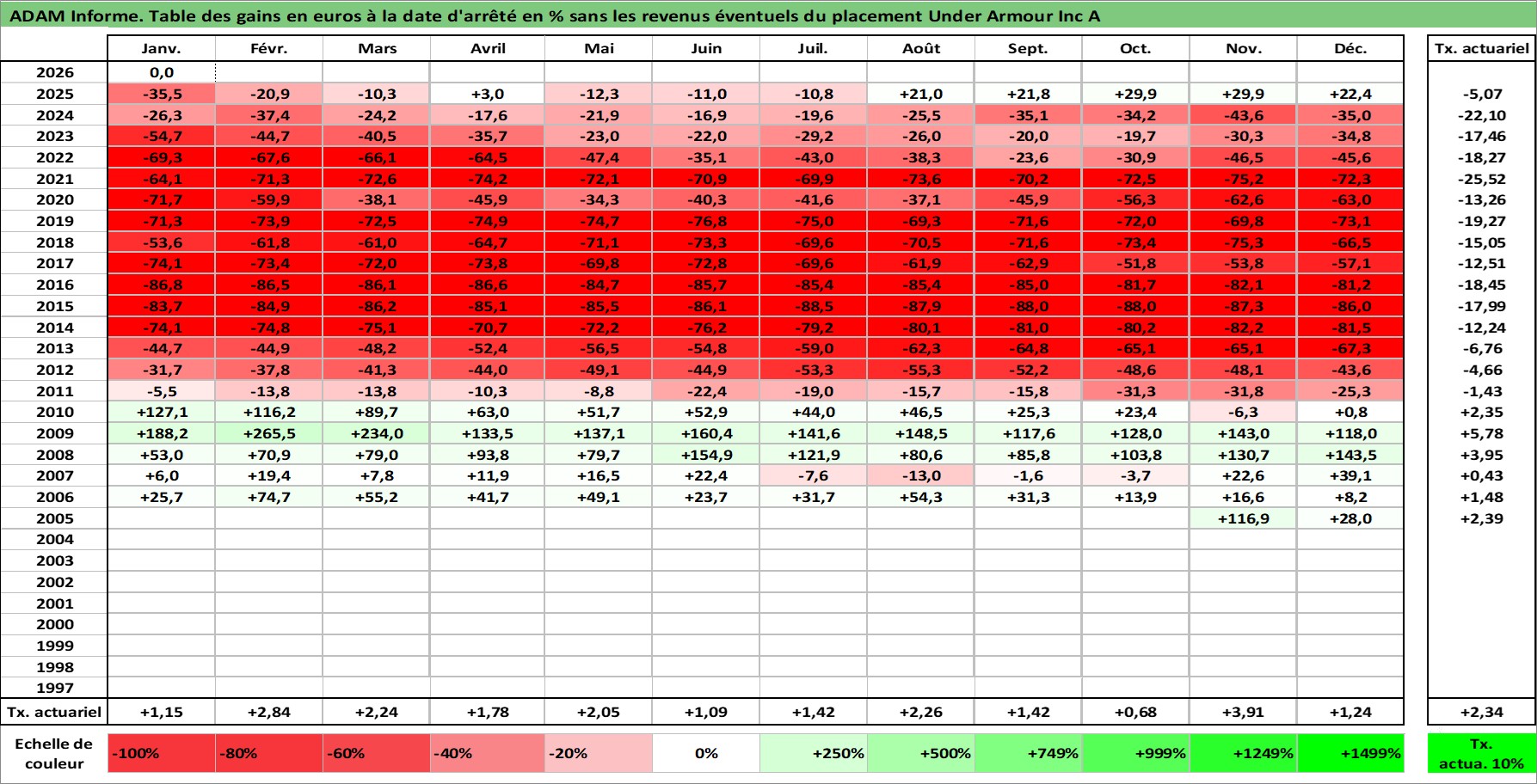This screenshot has height=784, width=1537.
Task: Select the 2009 Tx. actuariel value '+5,78'
Action: point(1481,433)
